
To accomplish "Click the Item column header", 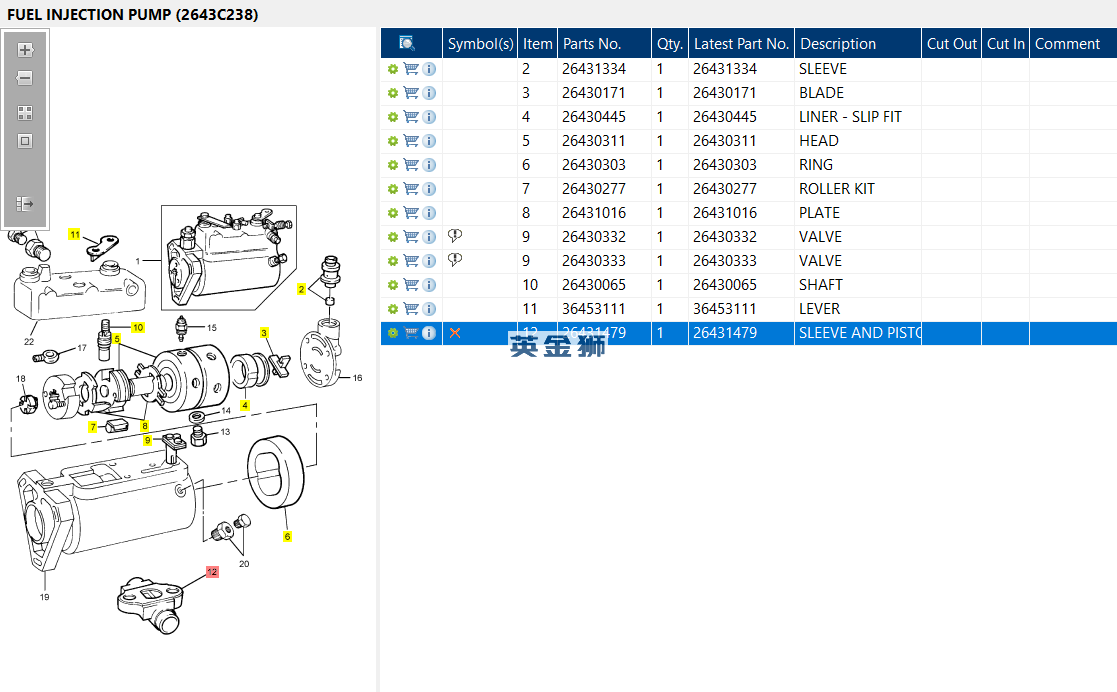I will point(537,43).
